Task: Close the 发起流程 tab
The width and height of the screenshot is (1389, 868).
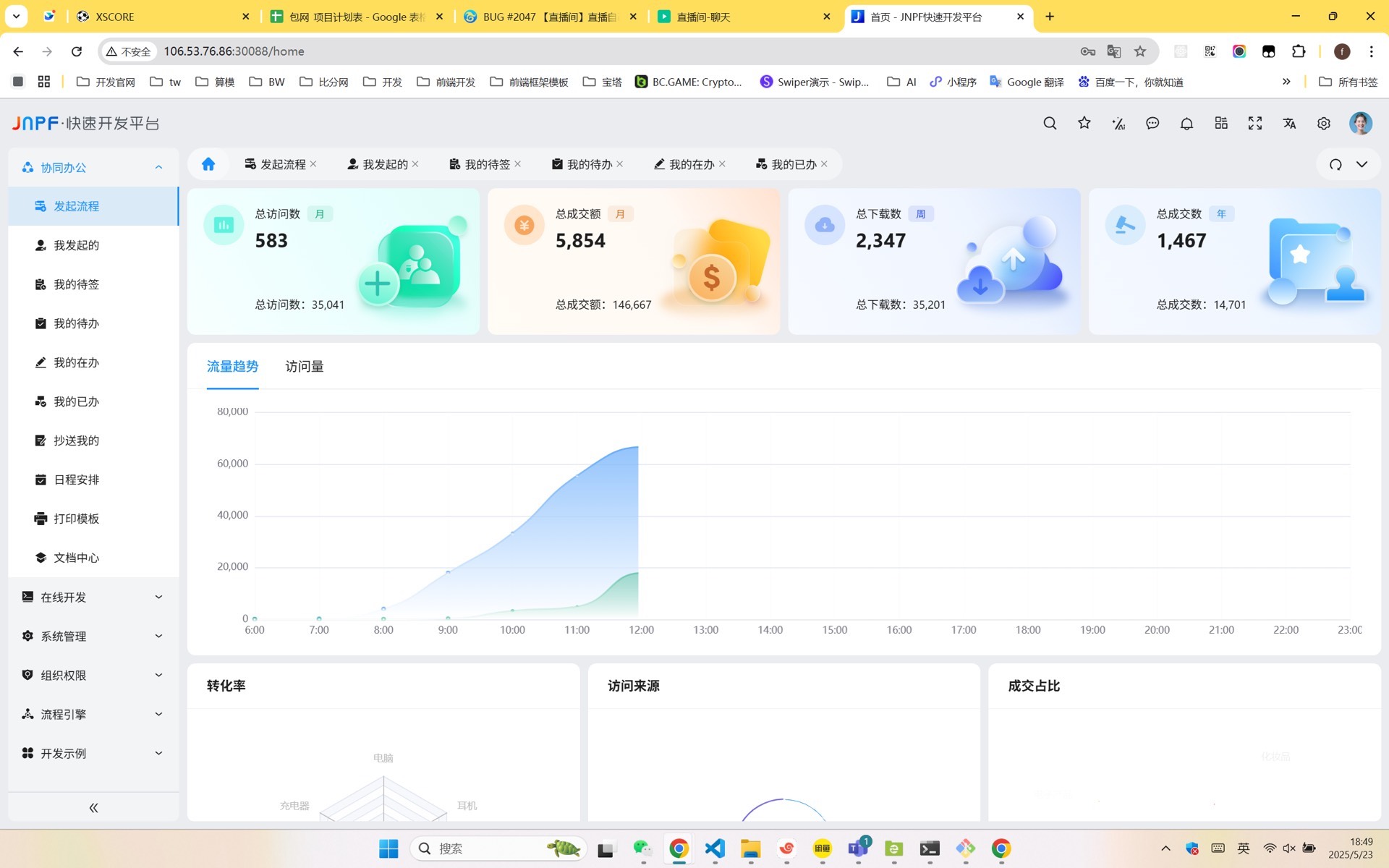Action: [x=313, y=164]
